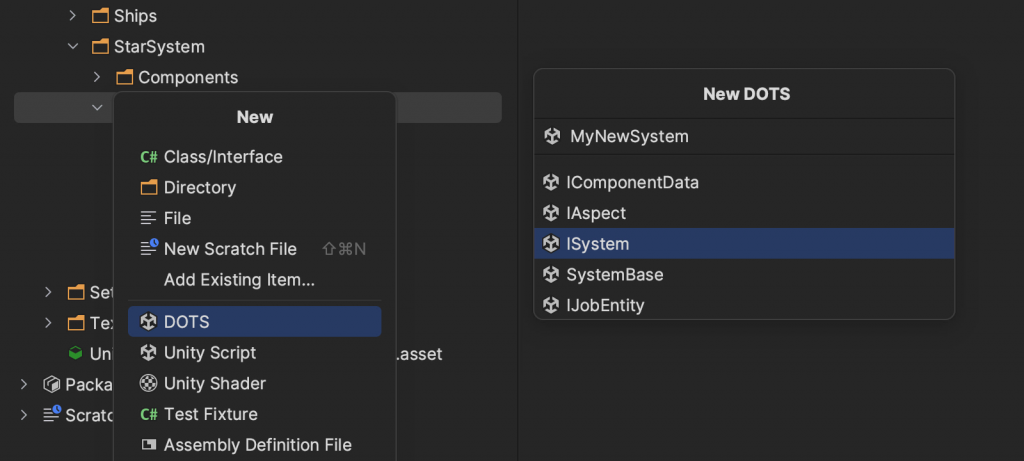Click the C# icon next to Class/Interface
The height and width of the screenshot is (461, 1024).
click(x=149, y=157)
